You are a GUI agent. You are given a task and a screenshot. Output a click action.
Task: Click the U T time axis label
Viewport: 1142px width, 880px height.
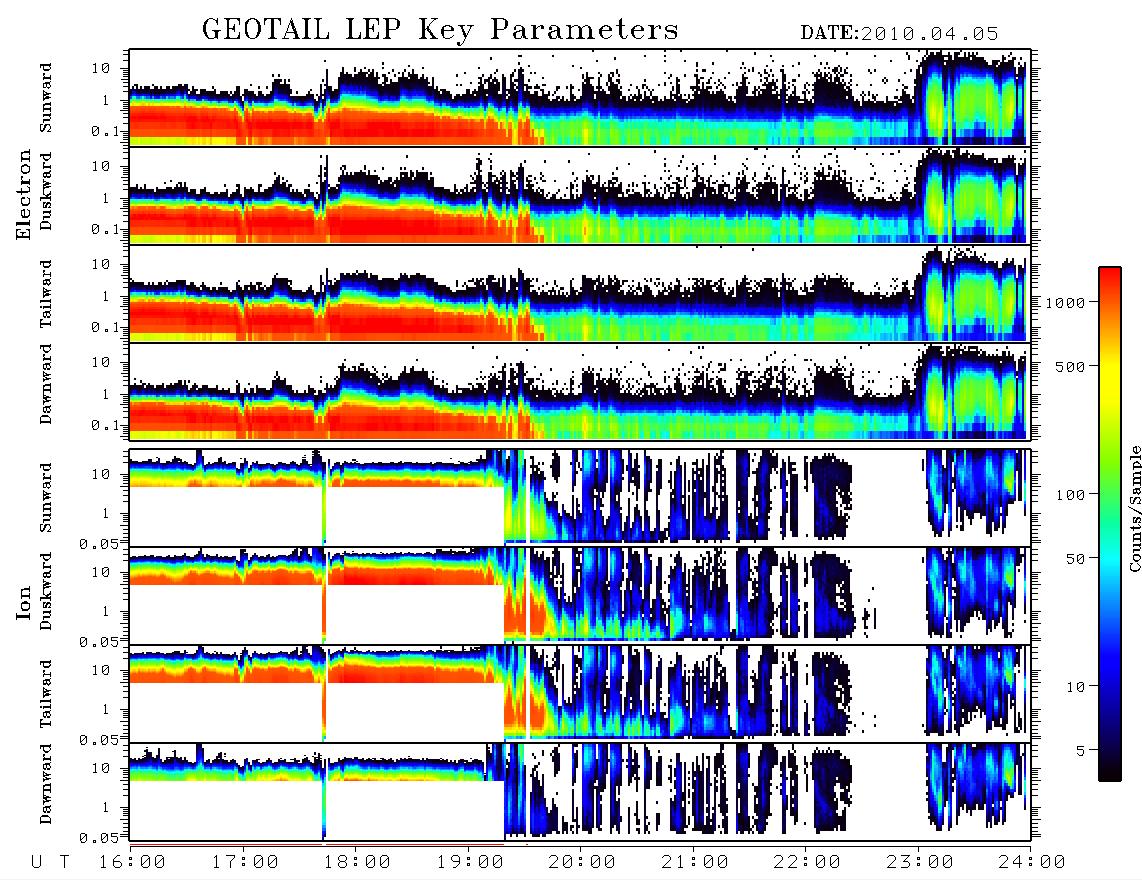[x=50, y=863]
